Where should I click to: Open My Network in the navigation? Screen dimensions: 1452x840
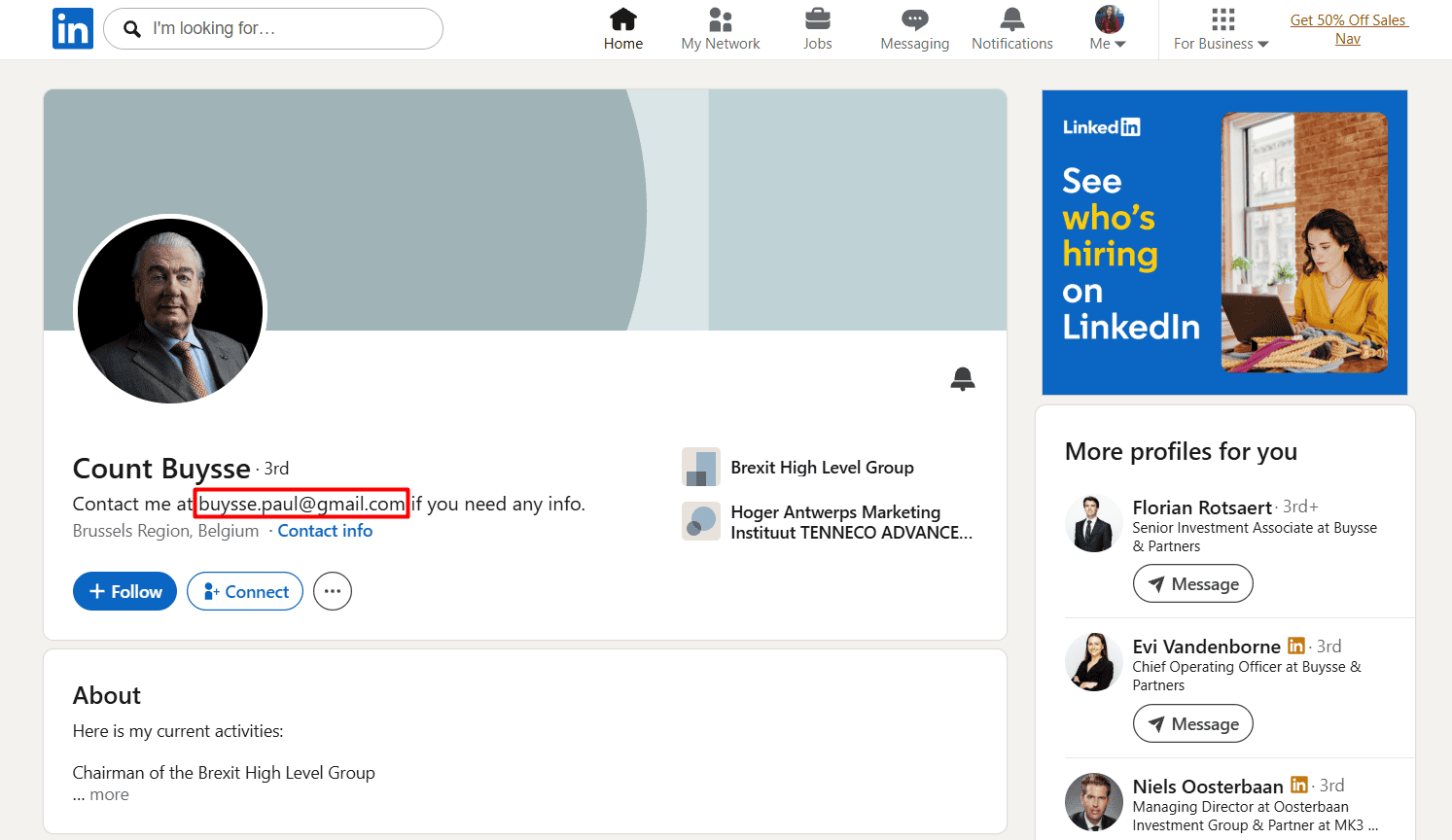(721, 29)
